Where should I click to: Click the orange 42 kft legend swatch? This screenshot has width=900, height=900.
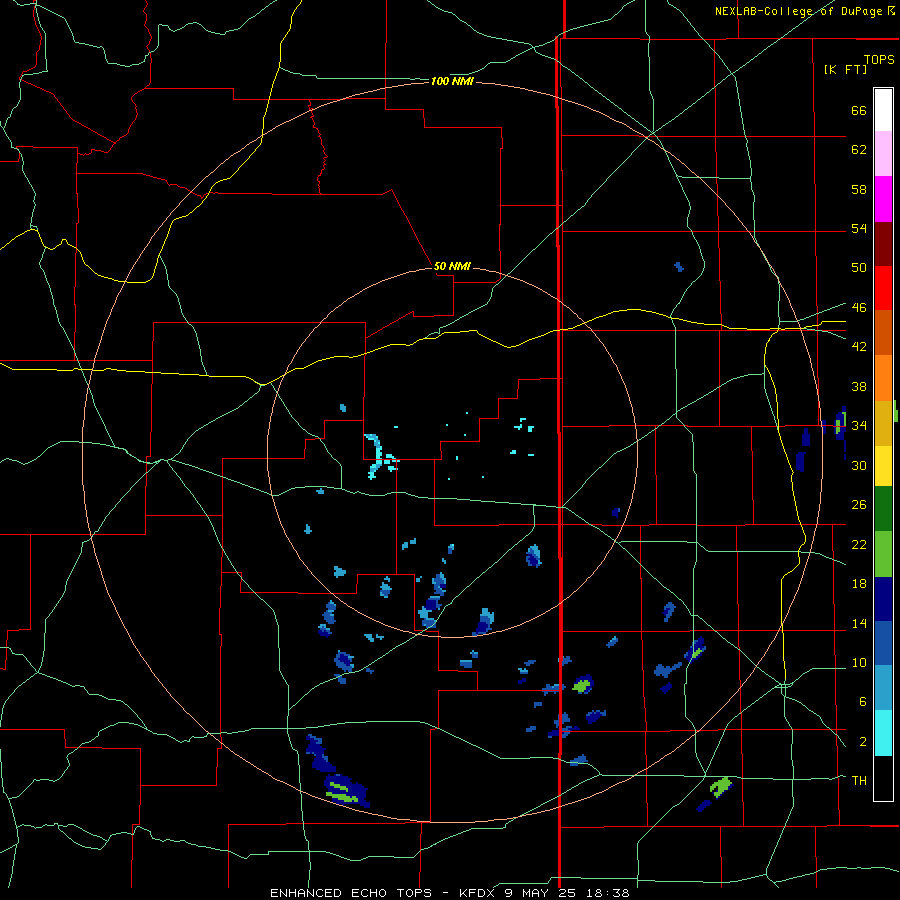click(x=883, y=378)
